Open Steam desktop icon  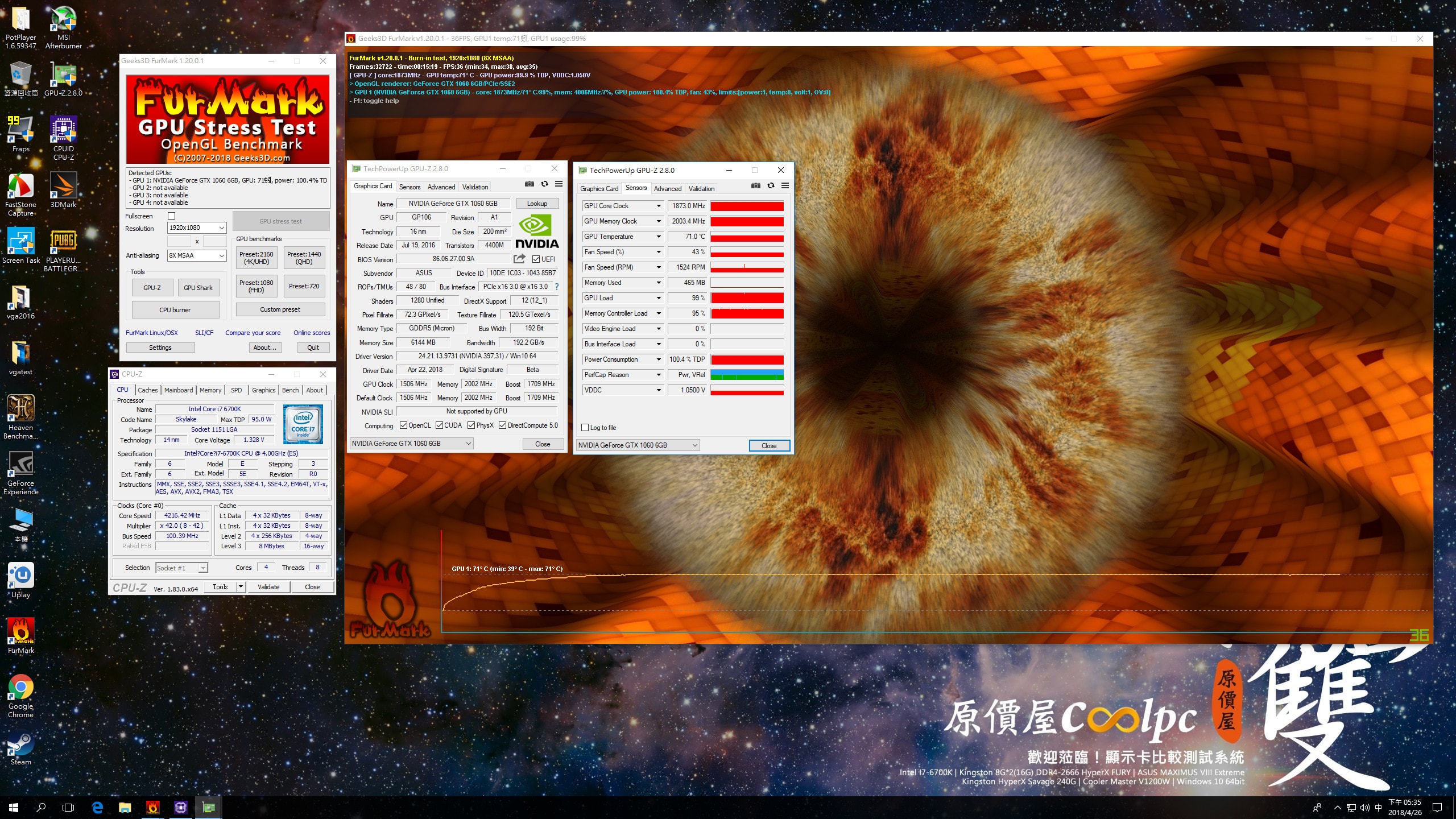tap(21, 748)
